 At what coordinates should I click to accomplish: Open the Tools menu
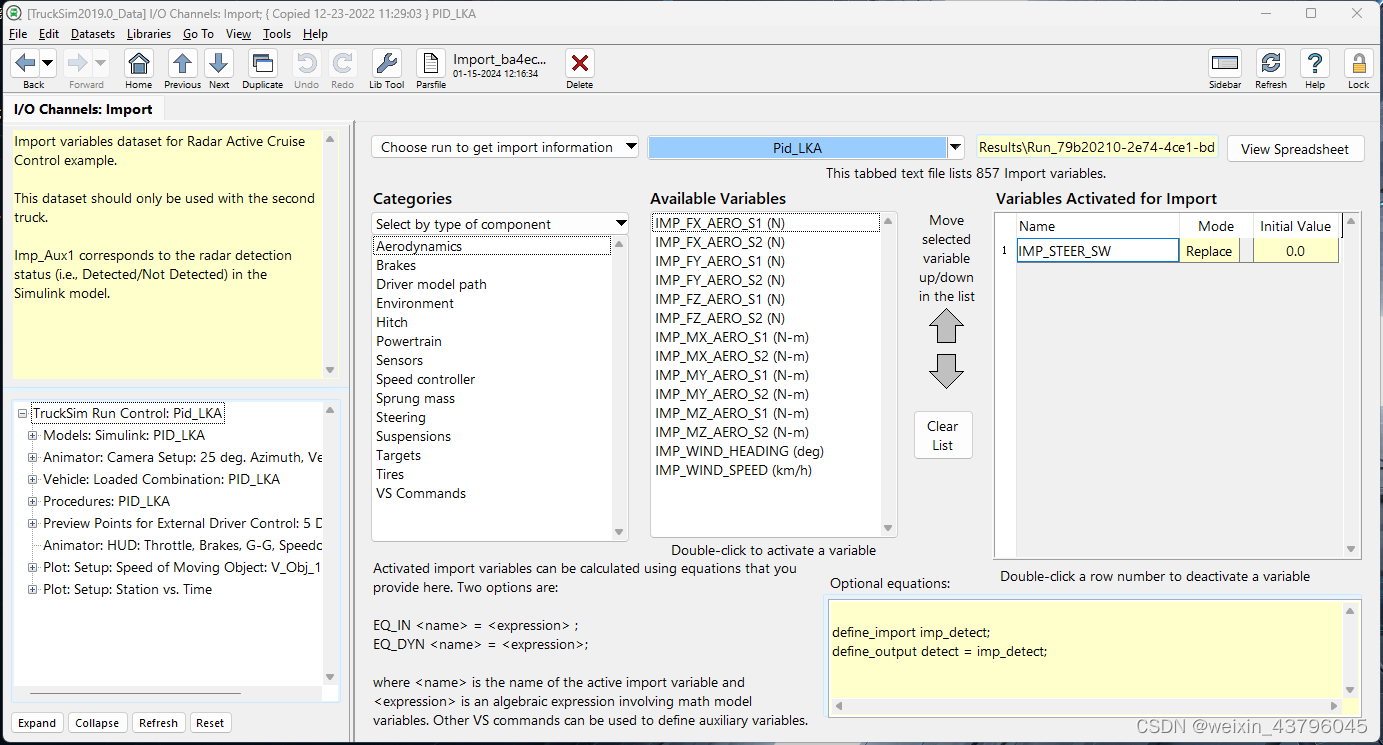(277, 34)
